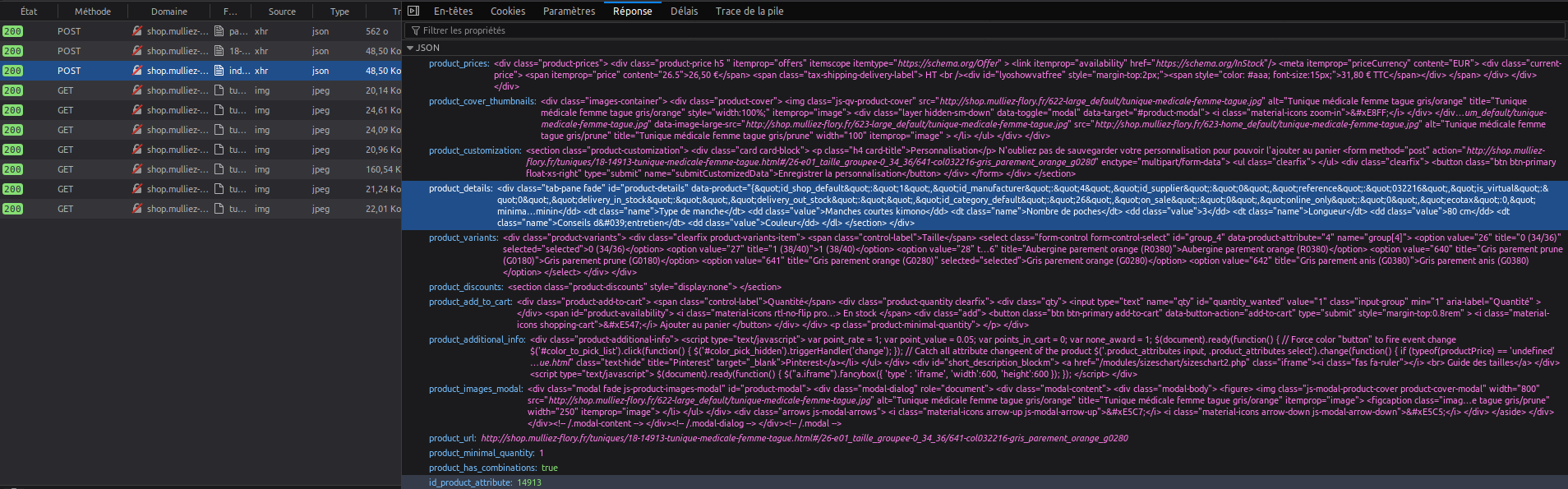1568x489 pixels.
Task: Click the insecure lock icon in the 20,14 Ko row
Action: click(137, 90)
